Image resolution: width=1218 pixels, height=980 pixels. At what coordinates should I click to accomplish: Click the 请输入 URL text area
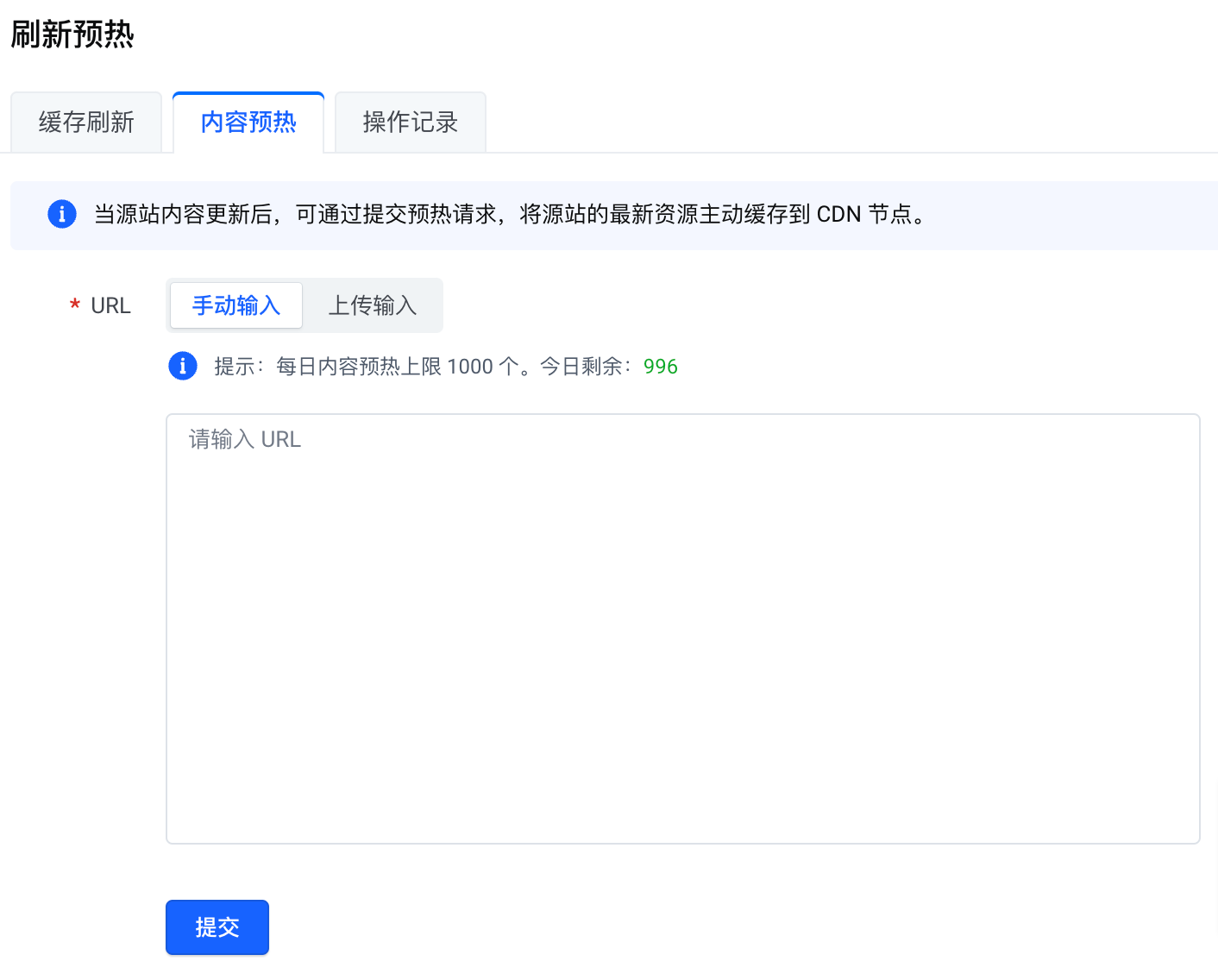click(683, 629)
